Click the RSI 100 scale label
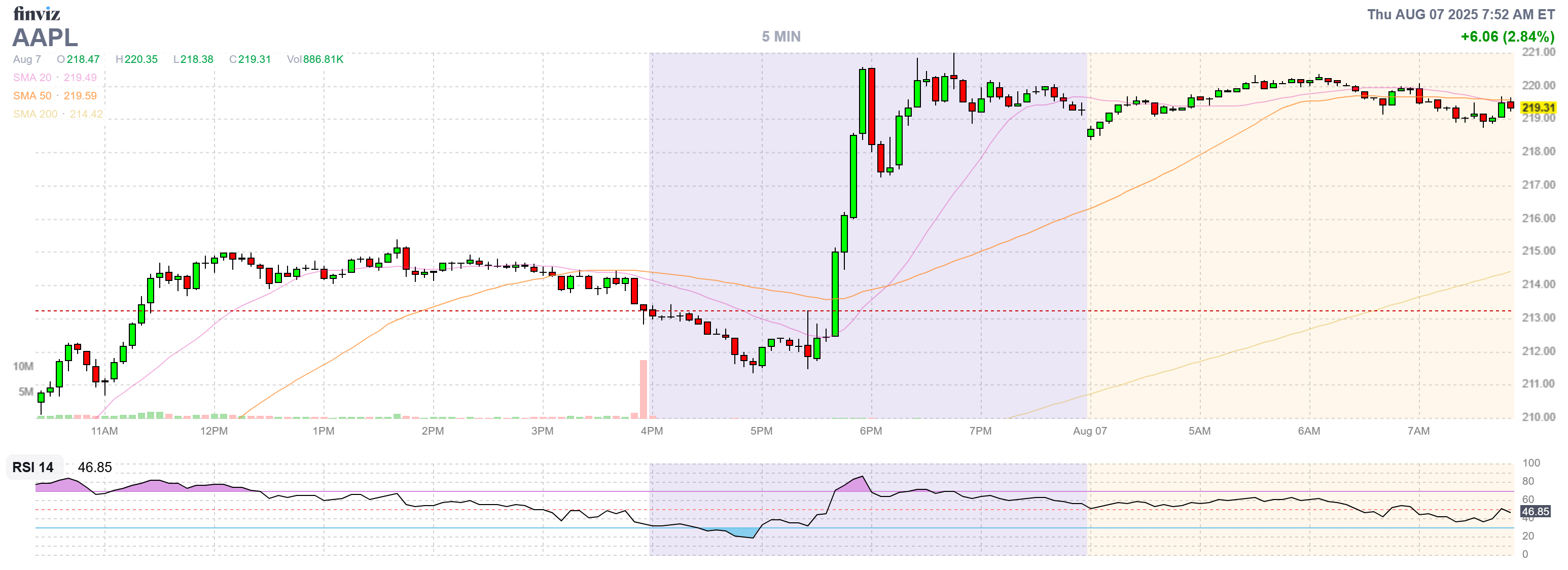1568x570 pixels. pyautogui.click(x=1531, y=463)
